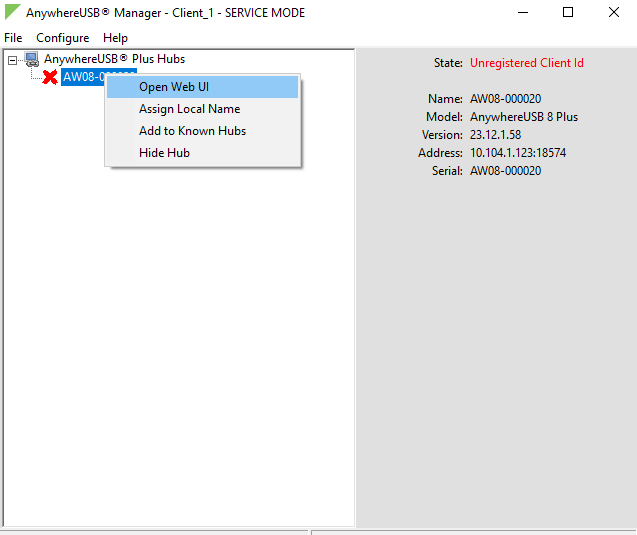637x535 pixels.
Task: Click the Serial value AW08-000020
Action: pyautogui.click(x=505, y=171)
